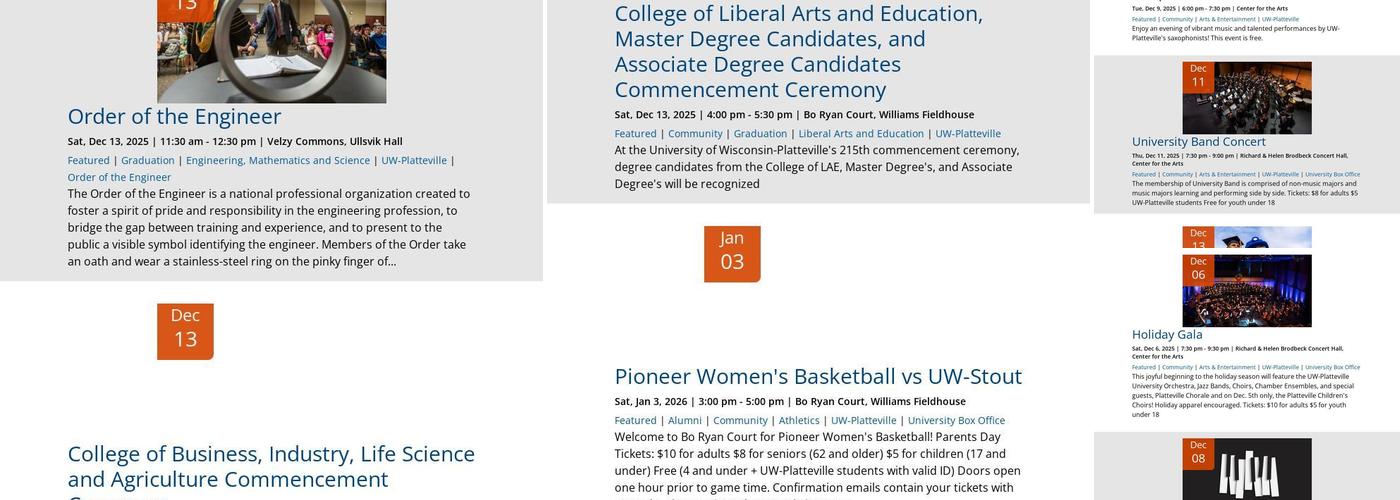1400x500 pixels.
Task: Click the Dec 13 date badge above College of Business
Action: (185, 331)
